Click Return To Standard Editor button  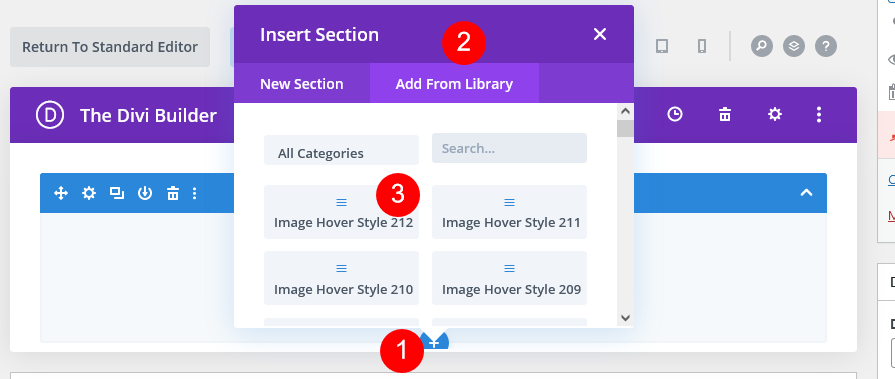click(110, 47)
